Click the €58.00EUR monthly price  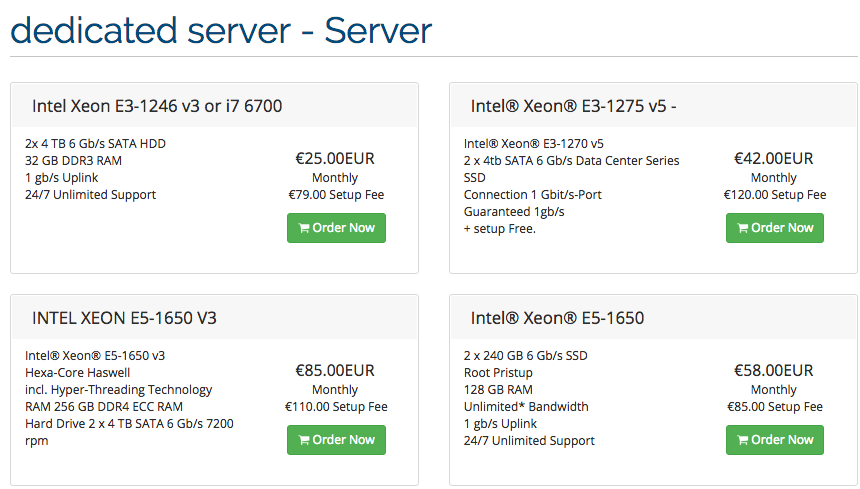(774, 370)
